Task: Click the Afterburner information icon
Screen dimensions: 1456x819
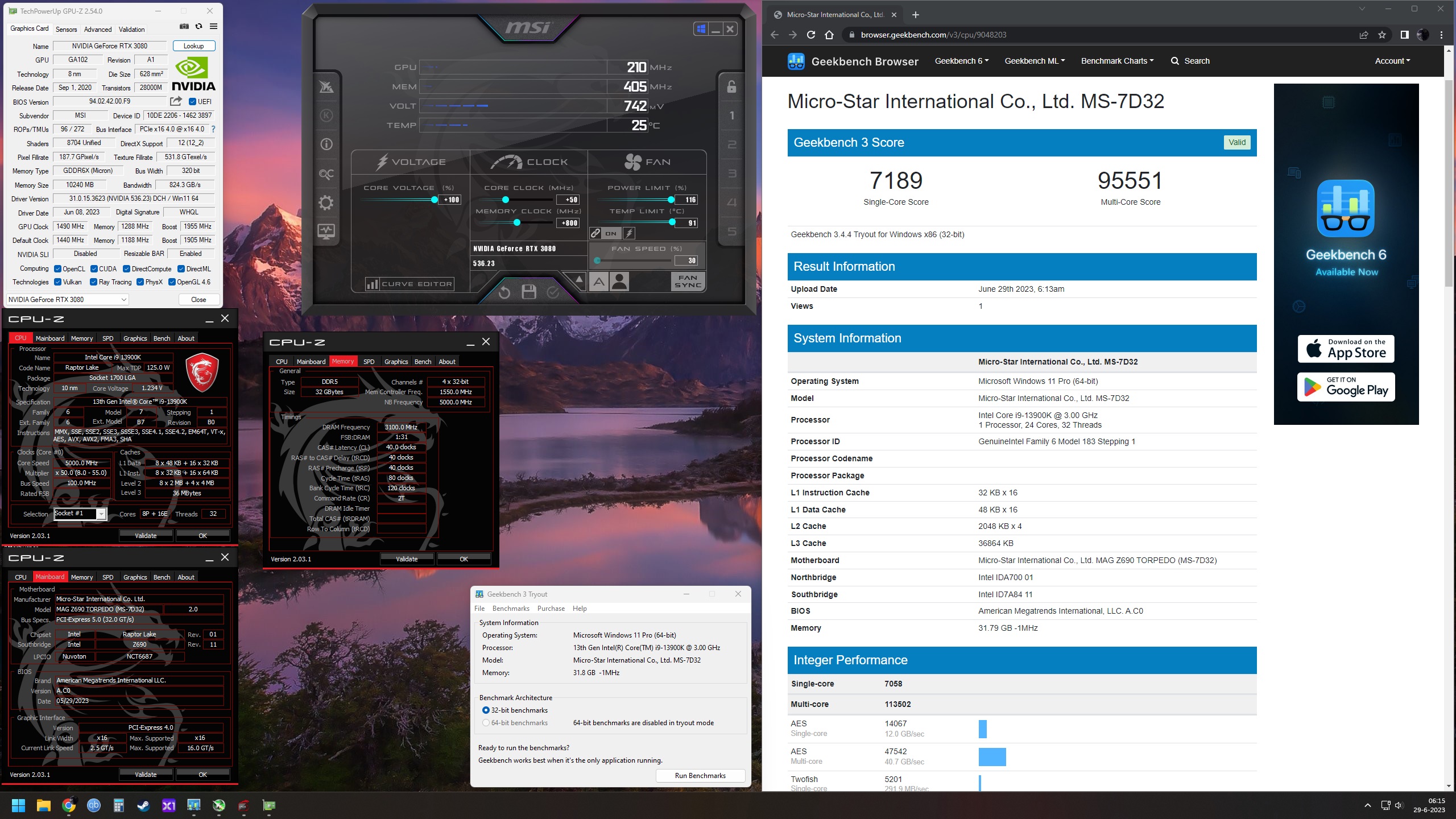Action: click(x=326, y=144)
